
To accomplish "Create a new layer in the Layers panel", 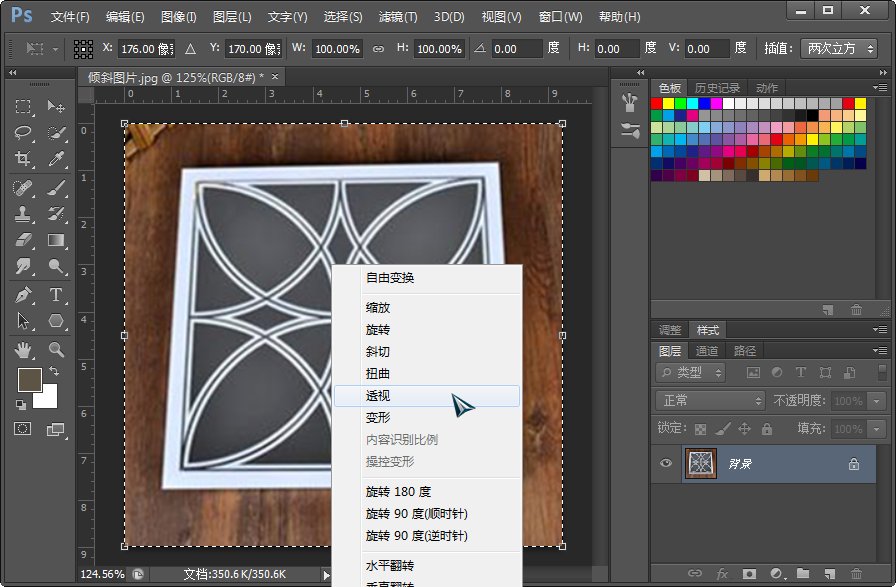I will click(829, 574).
